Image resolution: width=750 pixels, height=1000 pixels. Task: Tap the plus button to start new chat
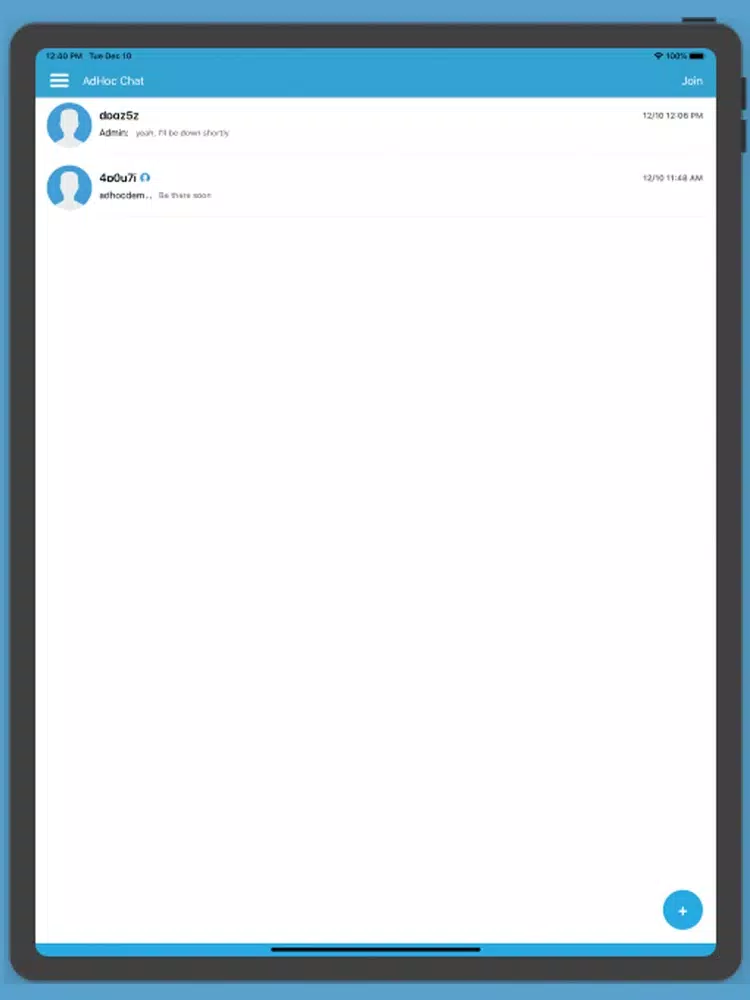[x=682, y=910]
